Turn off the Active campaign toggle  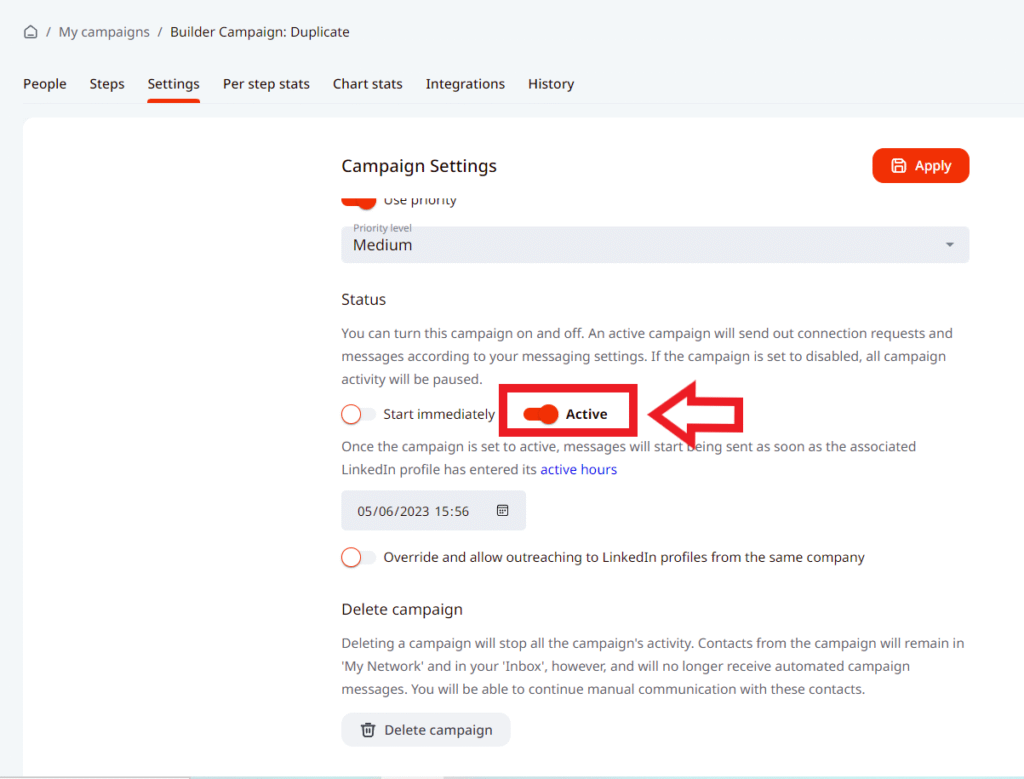pos(541,414)
